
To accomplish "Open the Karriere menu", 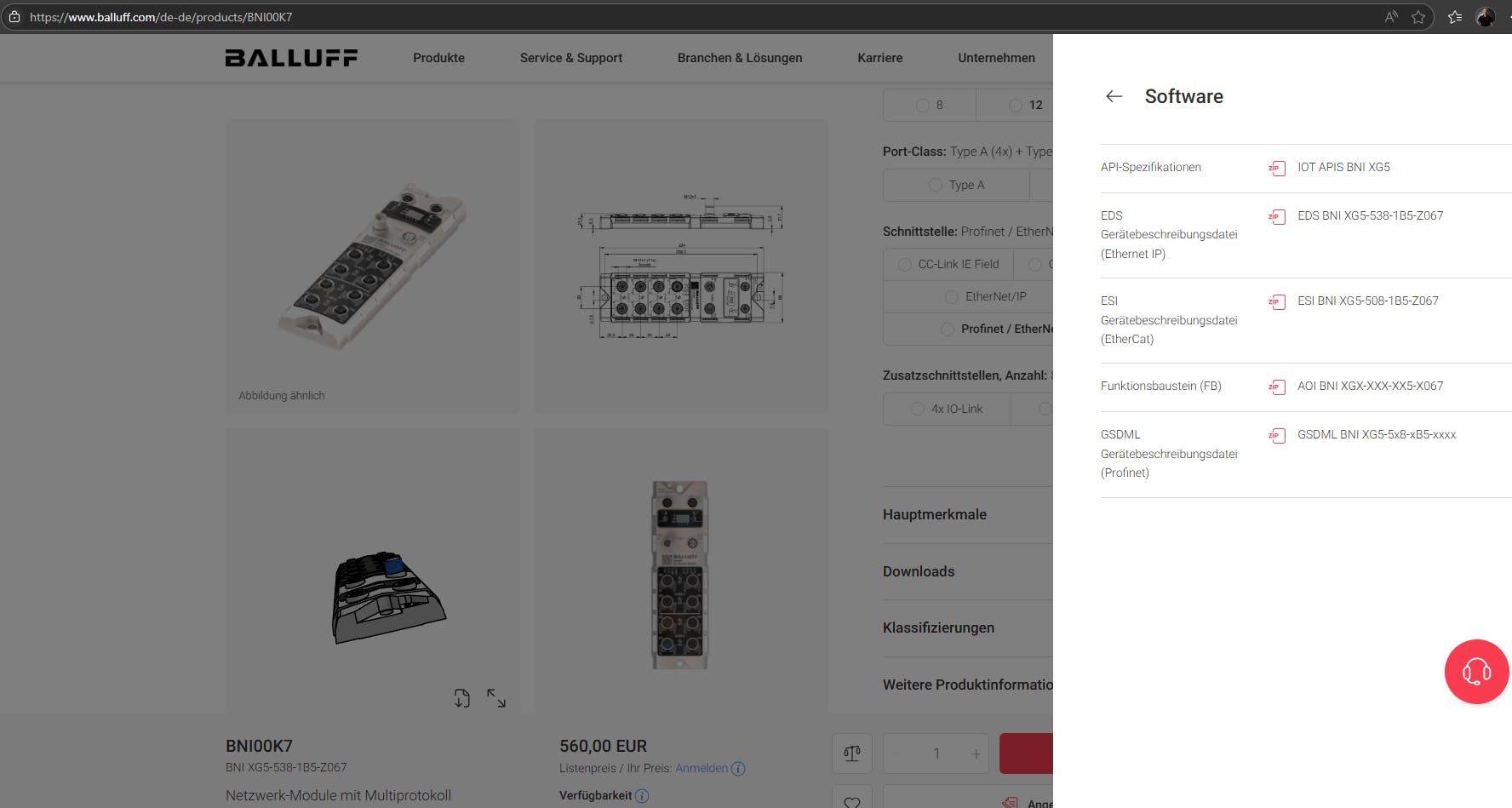I will click(880, 58).
